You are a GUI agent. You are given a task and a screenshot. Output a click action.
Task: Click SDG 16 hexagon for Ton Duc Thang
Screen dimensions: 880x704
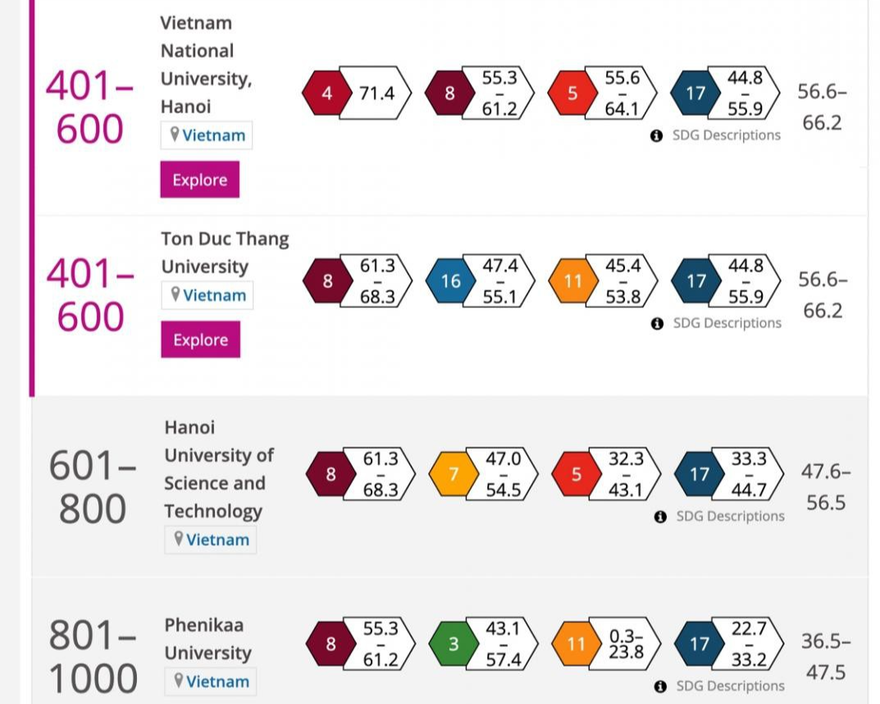click(450, 281)
